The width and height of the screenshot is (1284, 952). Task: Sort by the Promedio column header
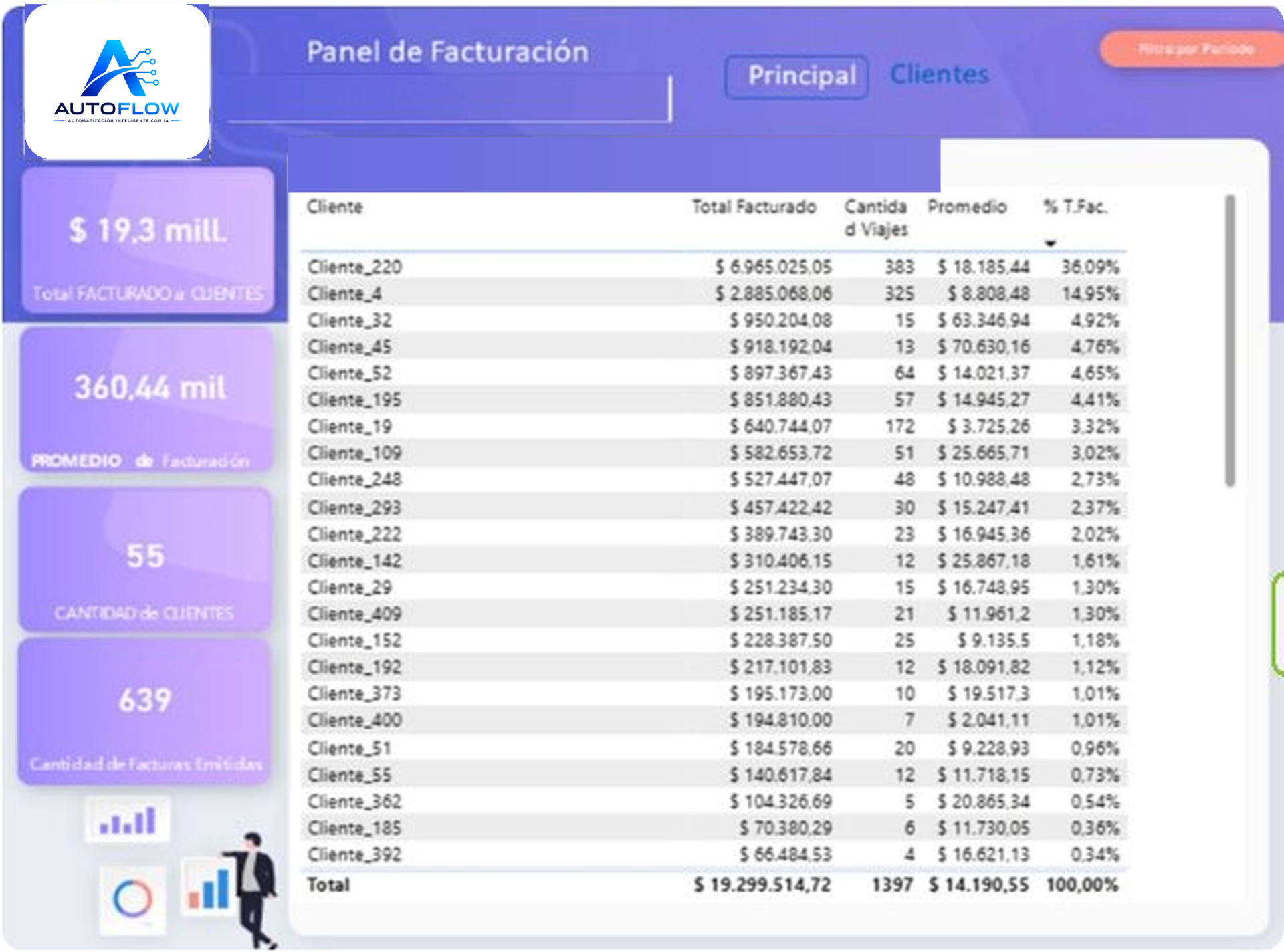click(x=967, y=207)
